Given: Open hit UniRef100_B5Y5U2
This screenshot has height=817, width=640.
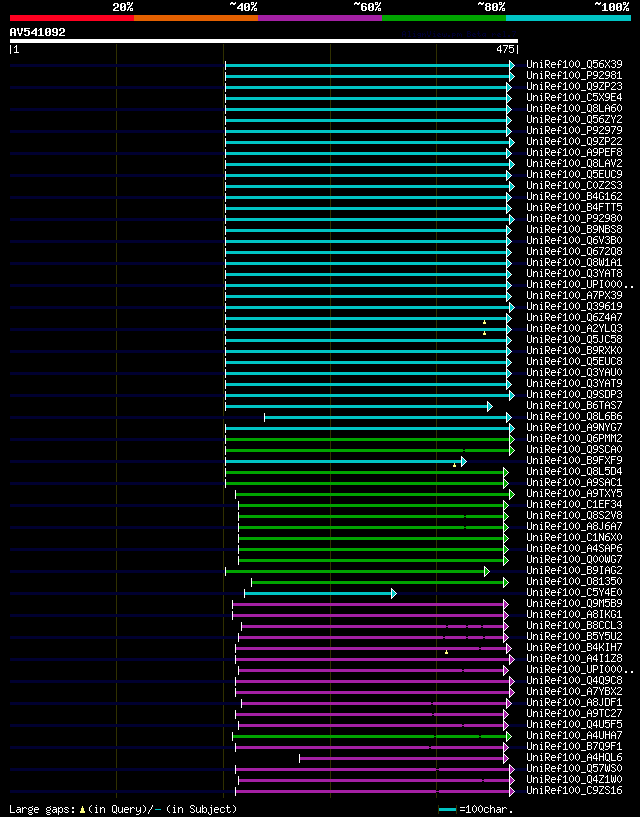Looking at the screenshot, I should [574, 636].
